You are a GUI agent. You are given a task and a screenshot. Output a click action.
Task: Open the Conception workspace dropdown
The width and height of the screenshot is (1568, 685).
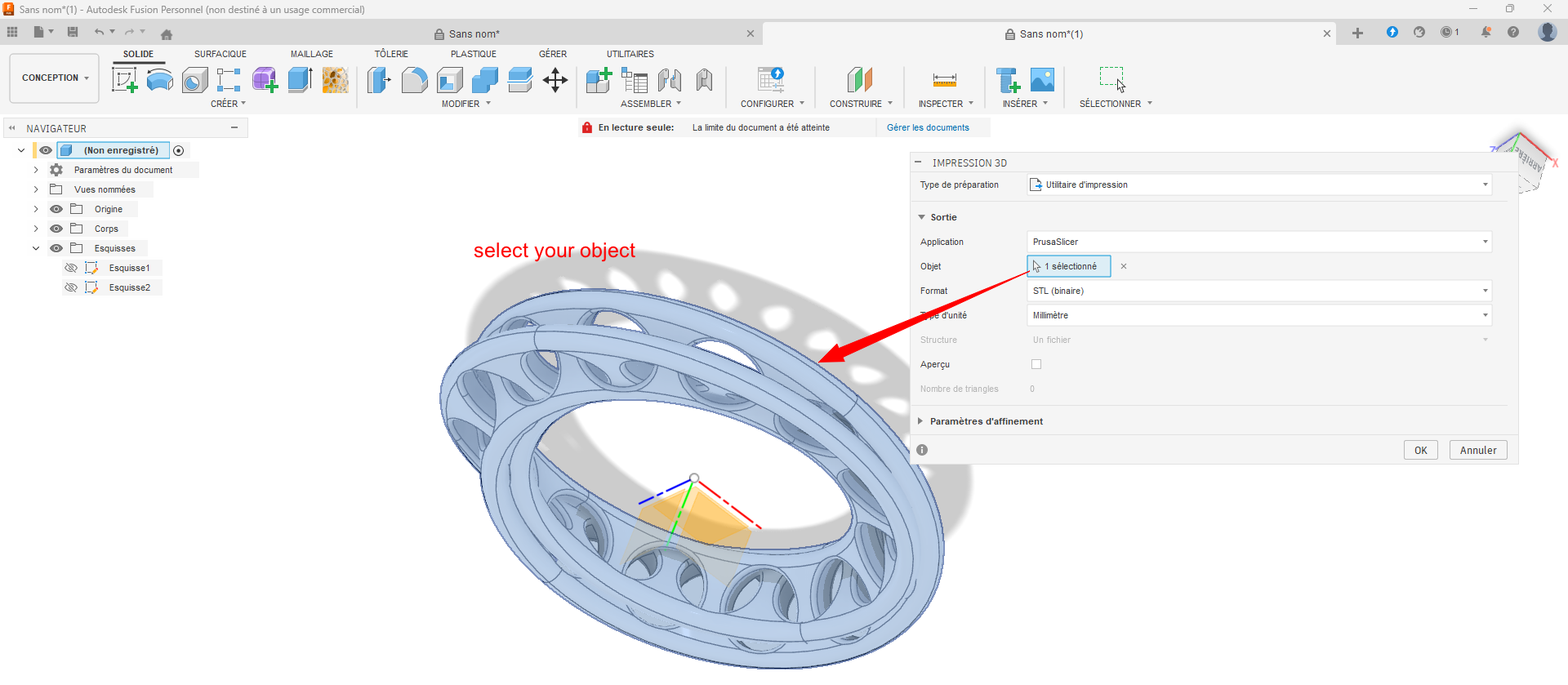tap(55, 78)
